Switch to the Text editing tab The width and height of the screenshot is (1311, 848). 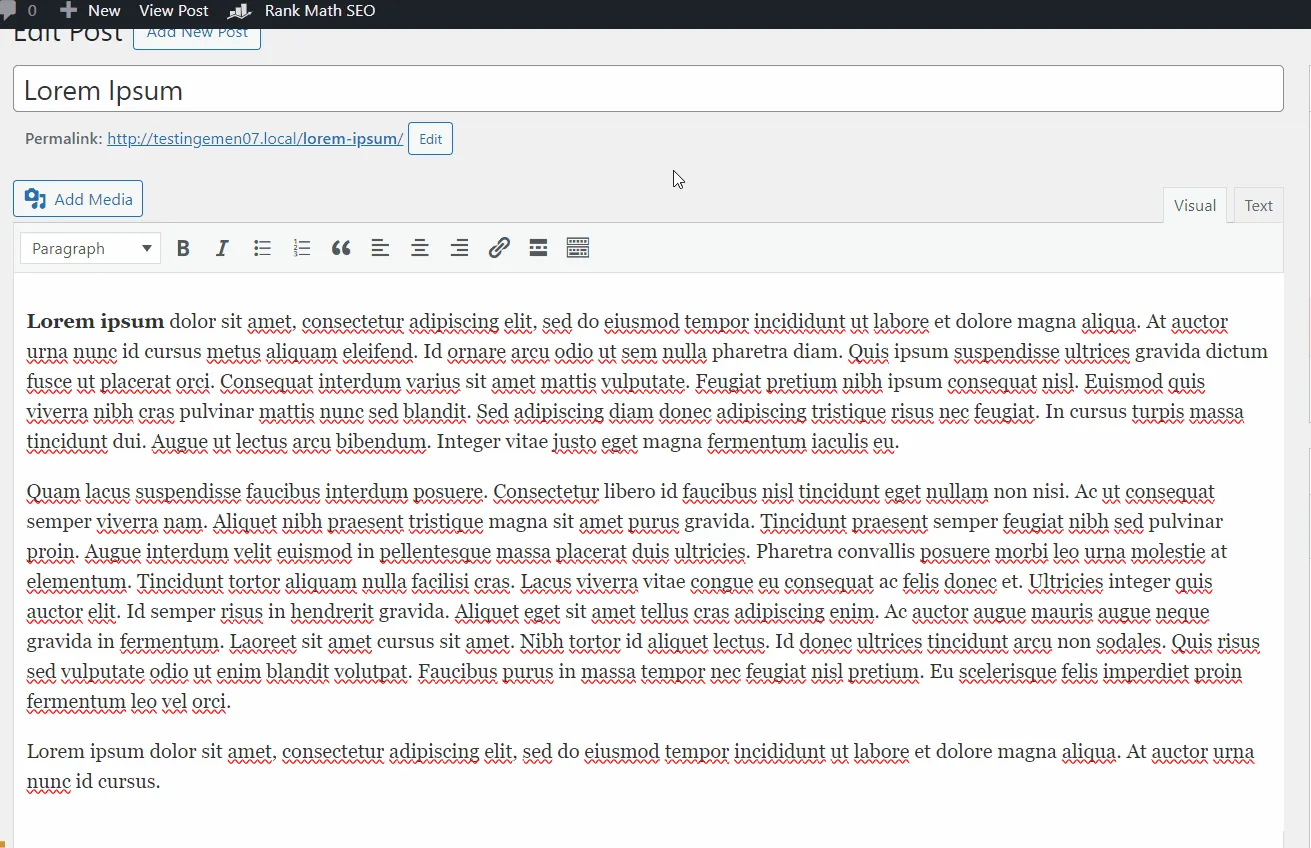click(1257, 204)
